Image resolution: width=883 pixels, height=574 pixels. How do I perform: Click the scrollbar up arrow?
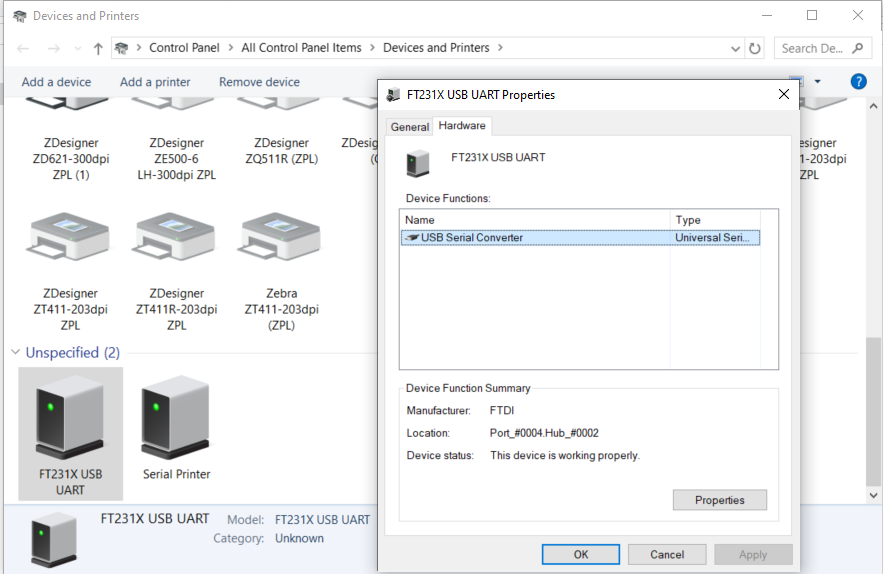873,106
